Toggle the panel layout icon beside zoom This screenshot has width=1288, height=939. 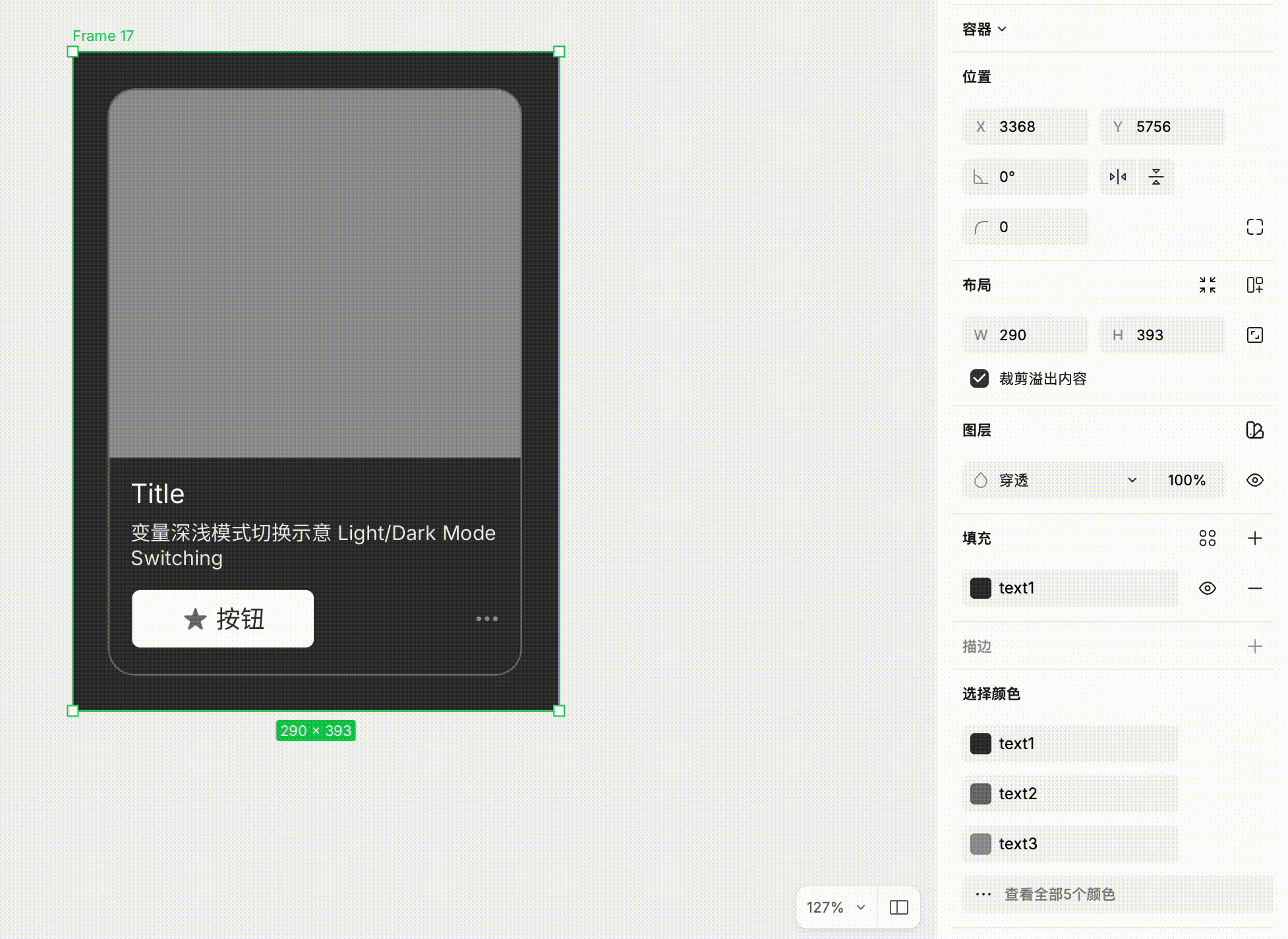pyautogui.click(x=899, y=907)
